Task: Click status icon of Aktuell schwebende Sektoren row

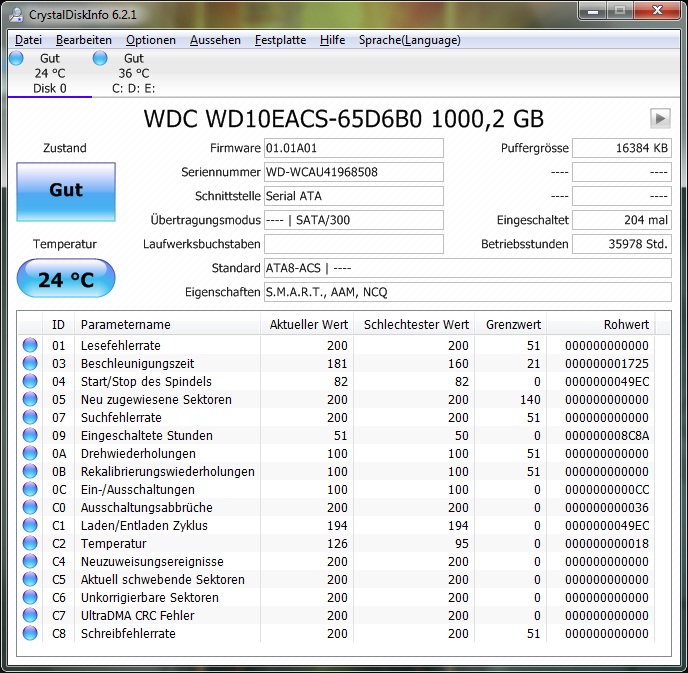Action: coord(30,579)
